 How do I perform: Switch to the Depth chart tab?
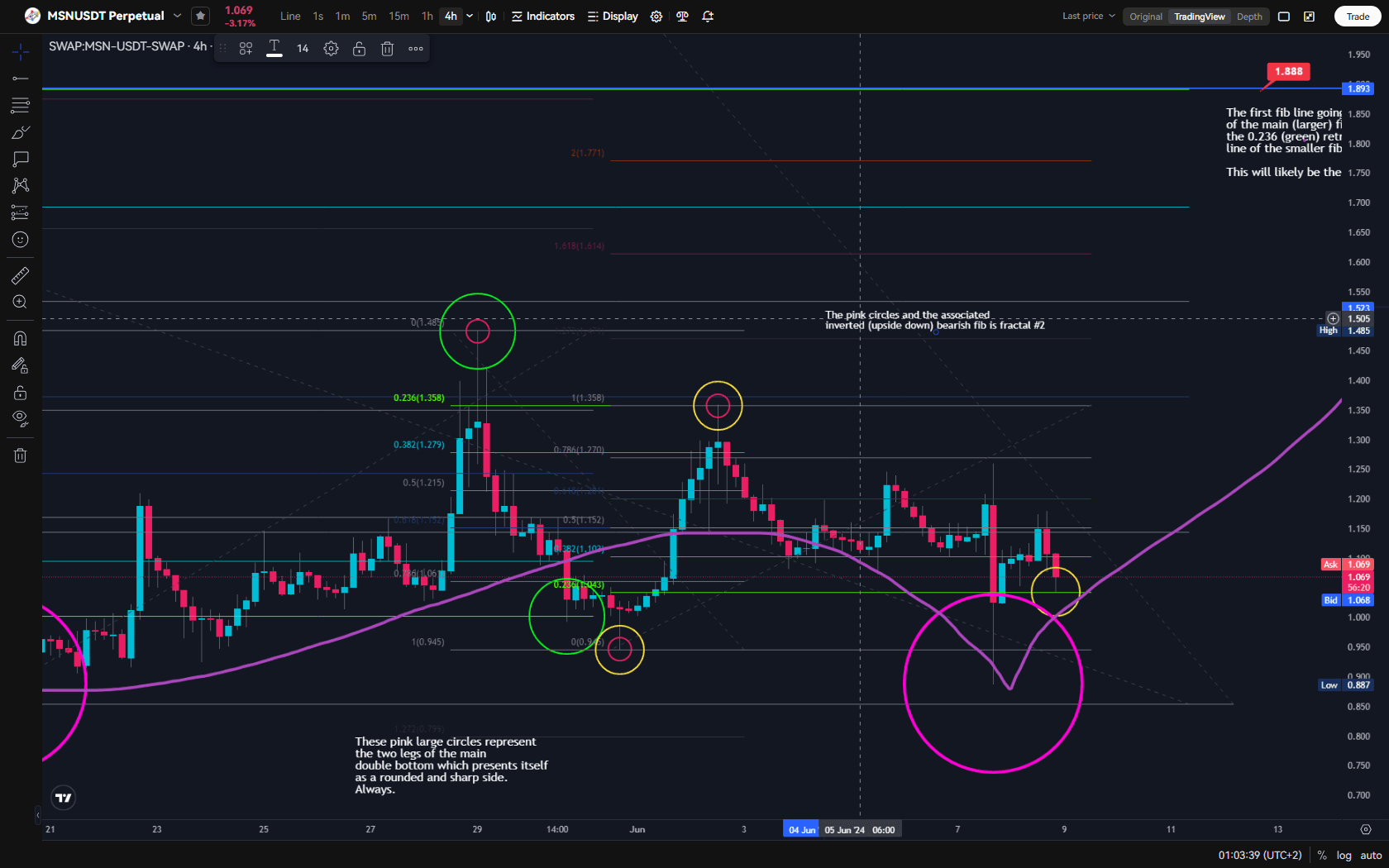1249,17
